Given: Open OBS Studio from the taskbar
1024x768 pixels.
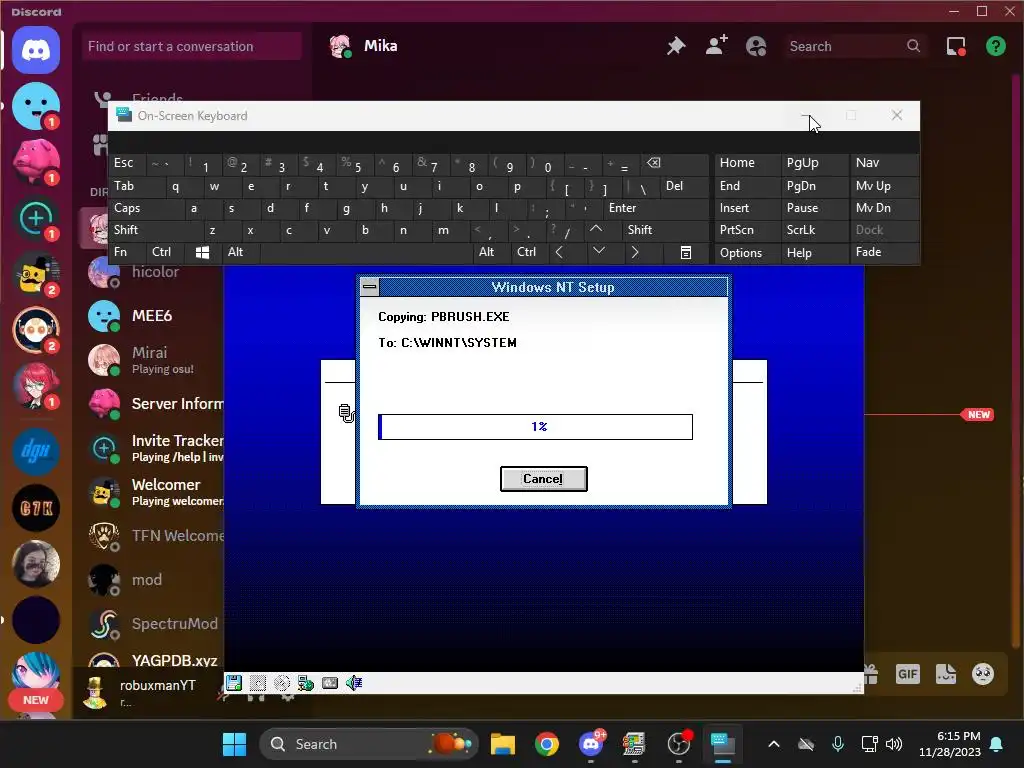Looking at the screenshot, I should pos(679,744).
